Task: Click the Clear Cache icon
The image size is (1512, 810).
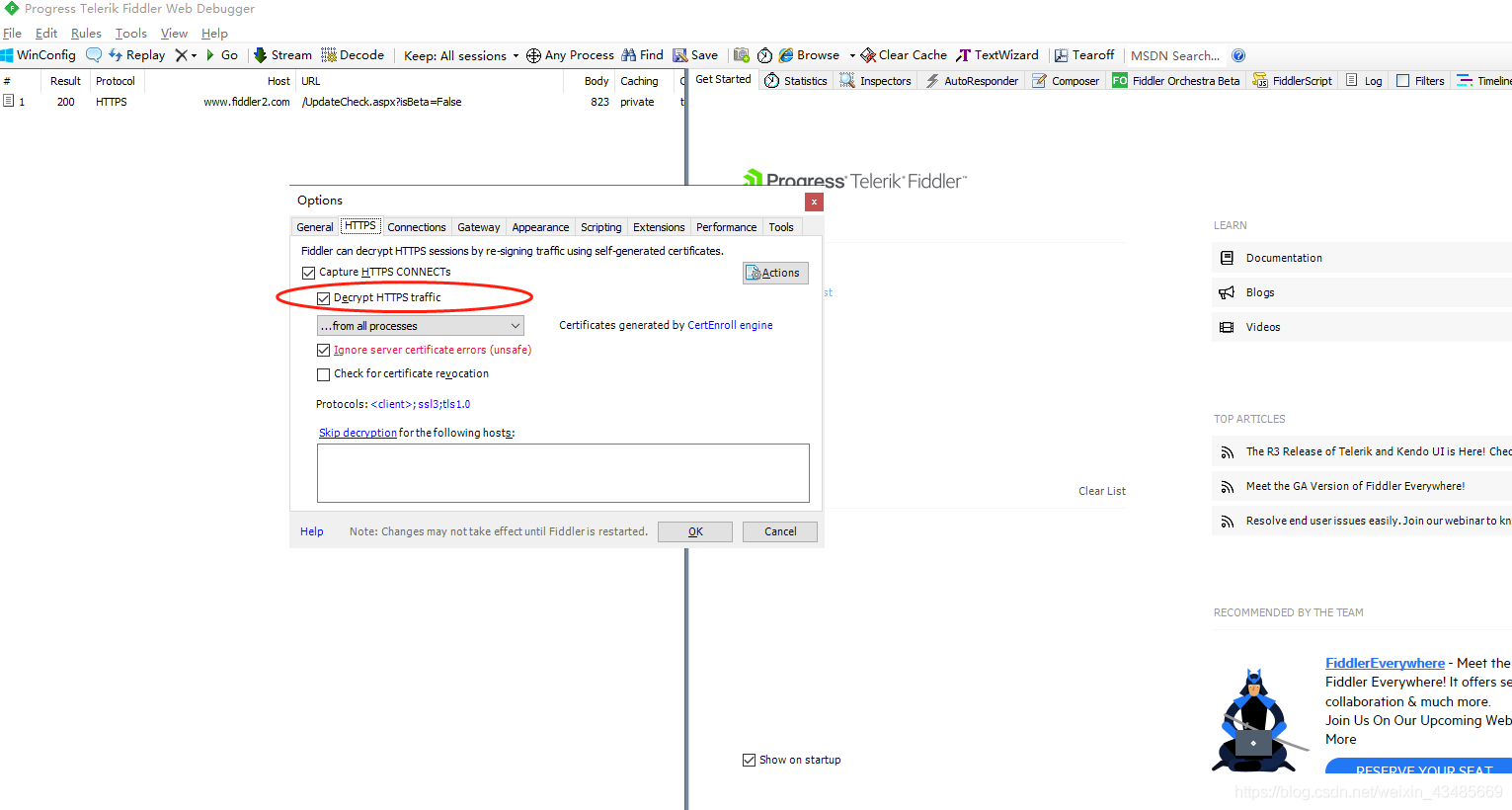Action: (x=868, y=55)
